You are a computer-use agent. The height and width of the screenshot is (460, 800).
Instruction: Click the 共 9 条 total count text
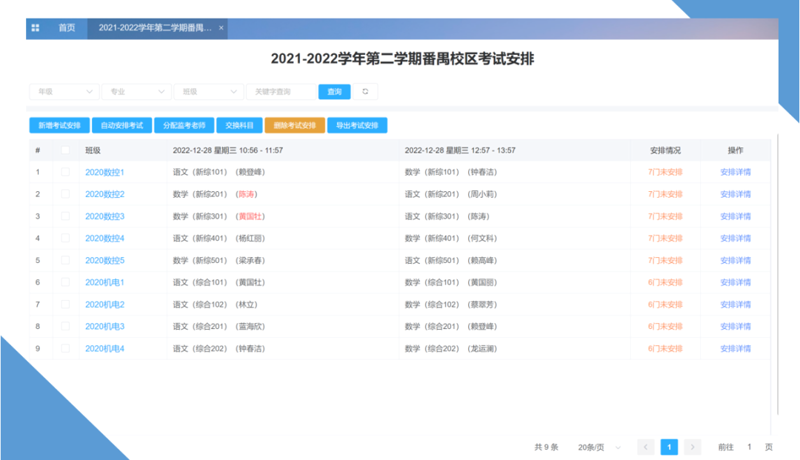coord(546,447)
